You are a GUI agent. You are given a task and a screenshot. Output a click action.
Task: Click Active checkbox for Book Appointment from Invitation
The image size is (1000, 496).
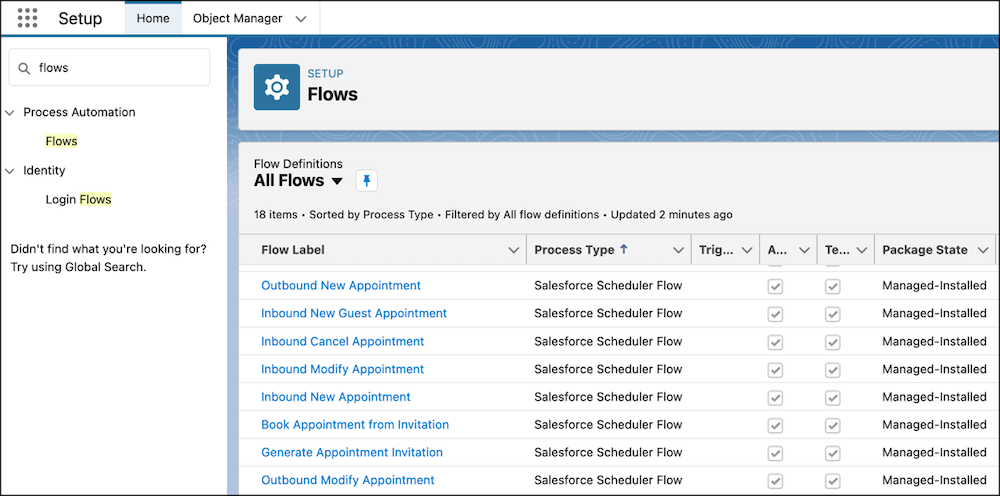(775, 426)
